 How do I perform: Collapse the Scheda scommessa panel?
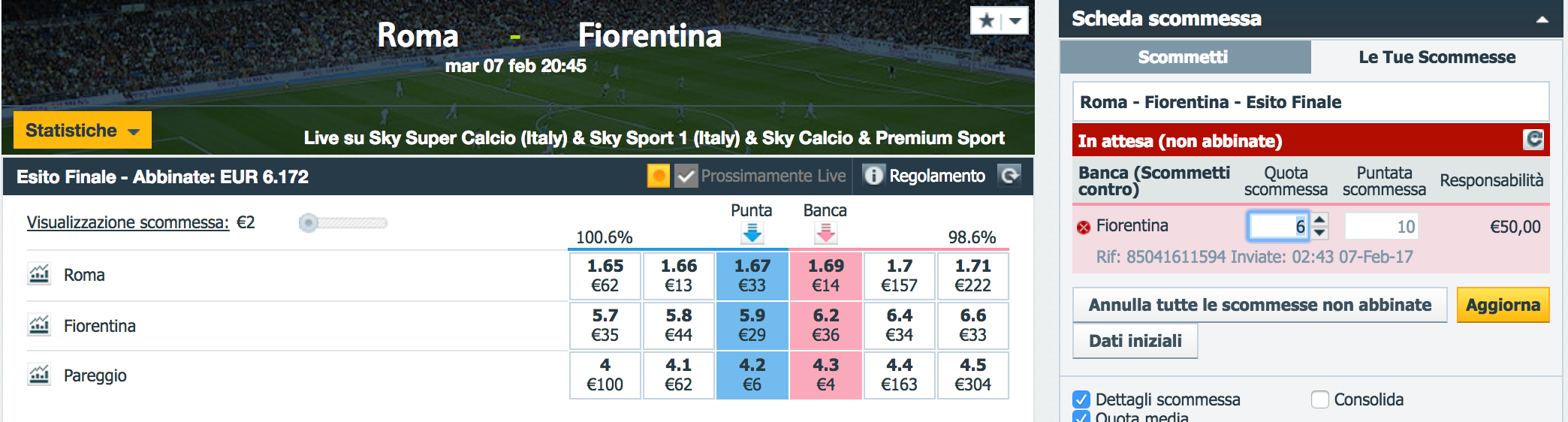tap(1542, 20)
